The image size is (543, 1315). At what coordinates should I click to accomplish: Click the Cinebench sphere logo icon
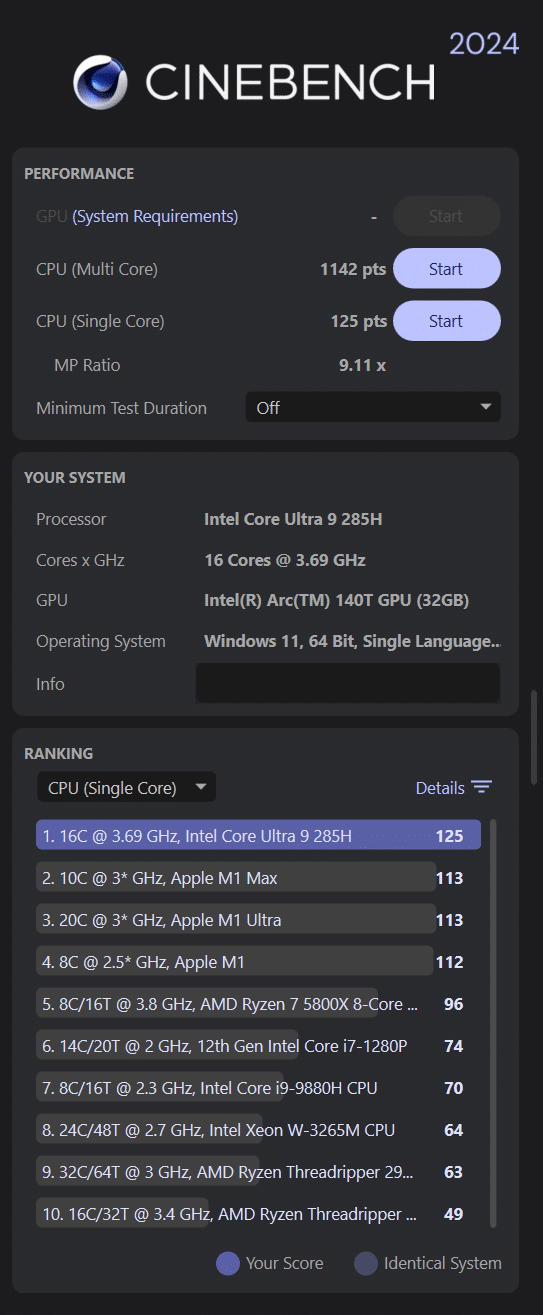[101, 81]
